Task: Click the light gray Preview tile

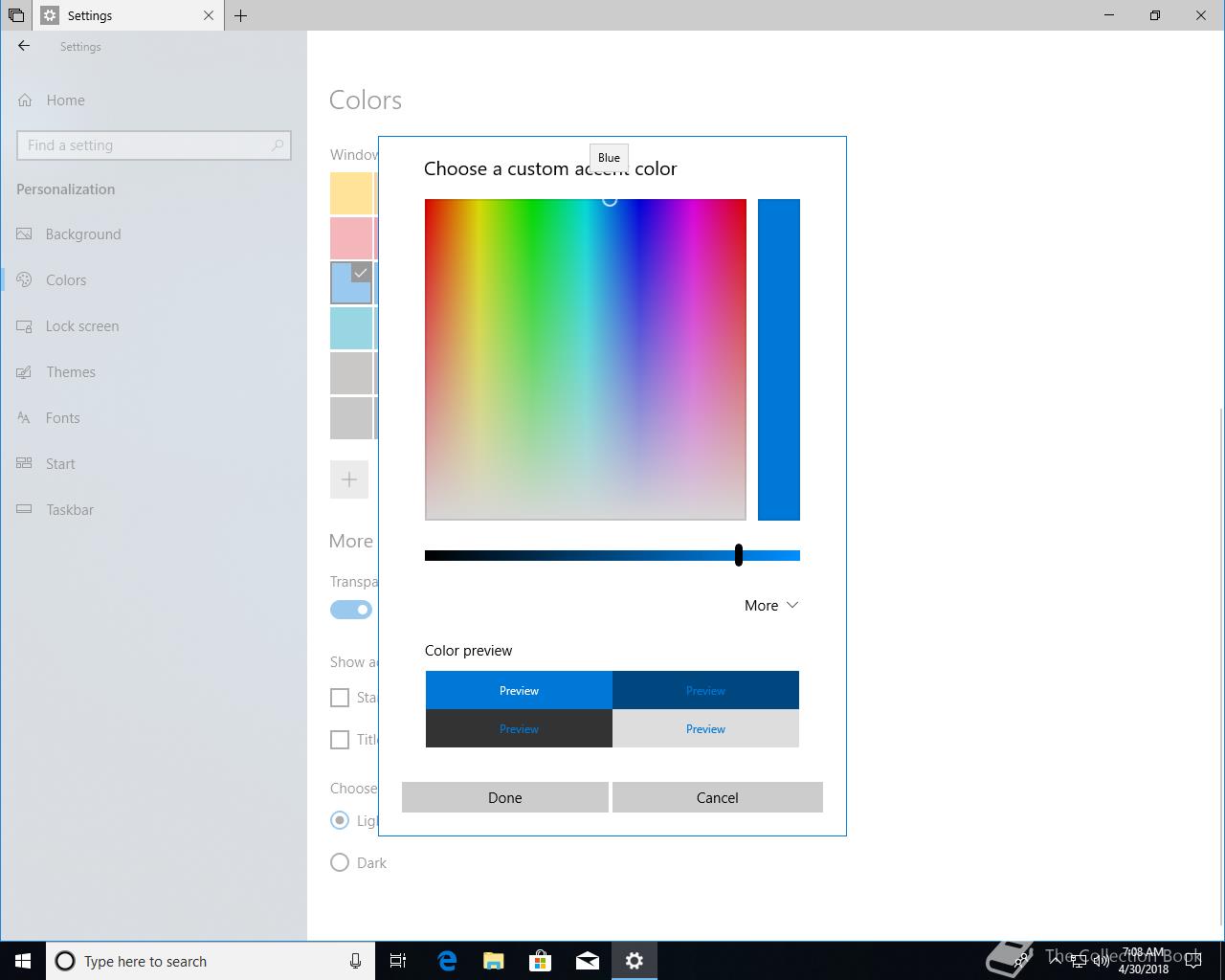Action: pos(705,728)
